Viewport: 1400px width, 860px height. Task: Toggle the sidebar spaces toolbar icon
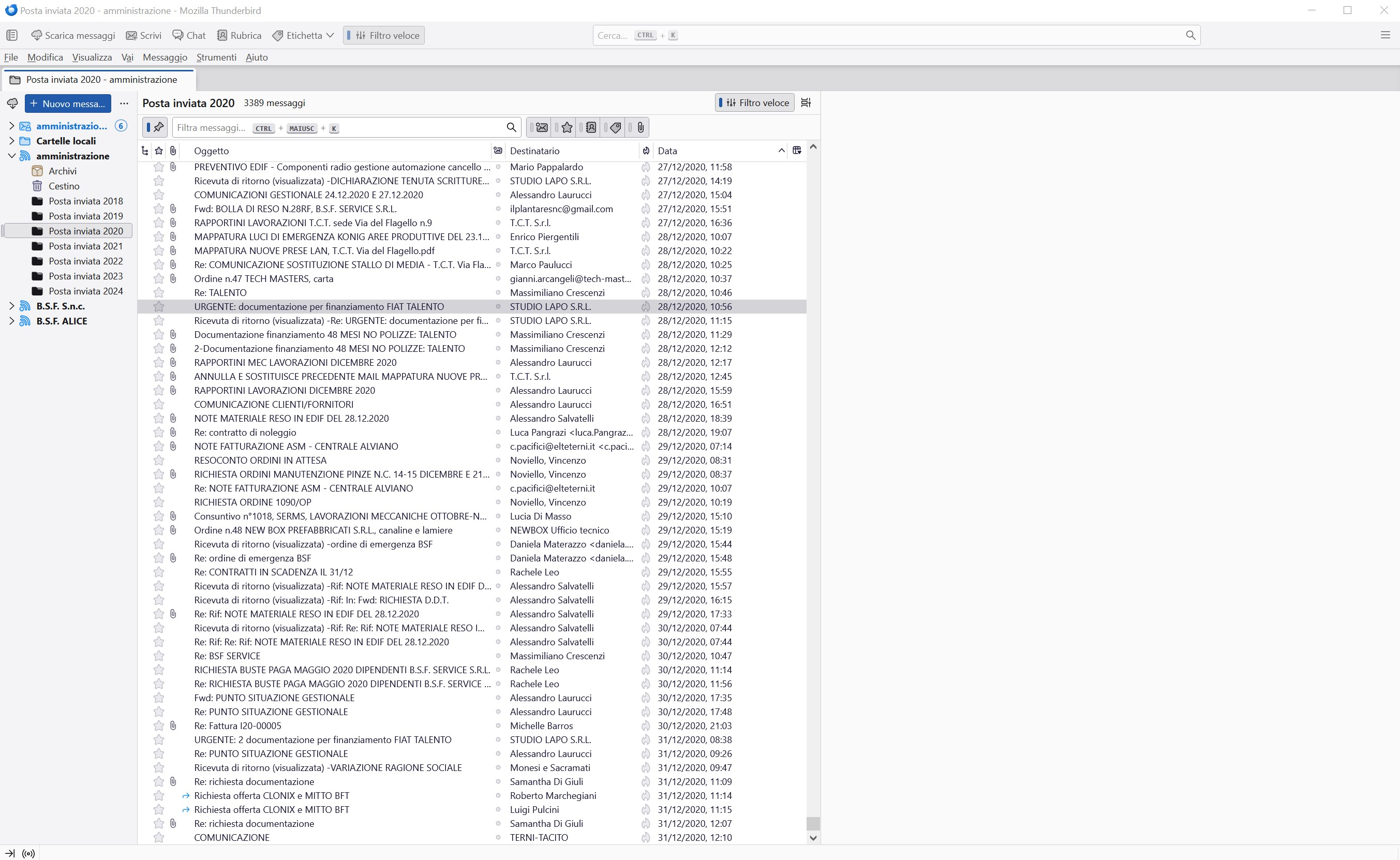12,35
